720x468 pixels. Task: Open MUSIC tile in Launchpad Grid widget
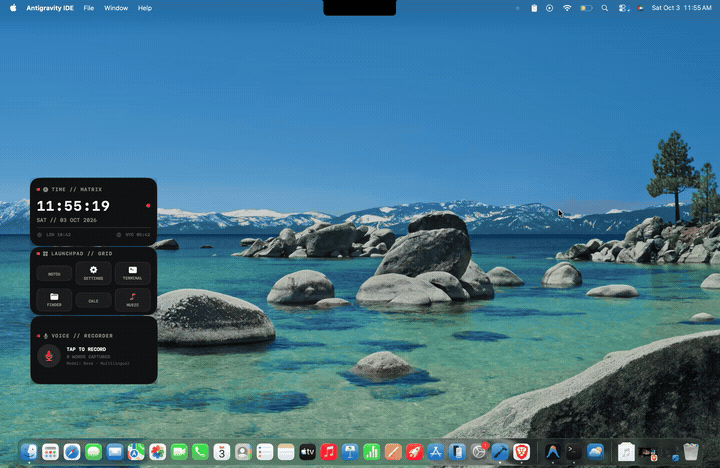(132, 299)
